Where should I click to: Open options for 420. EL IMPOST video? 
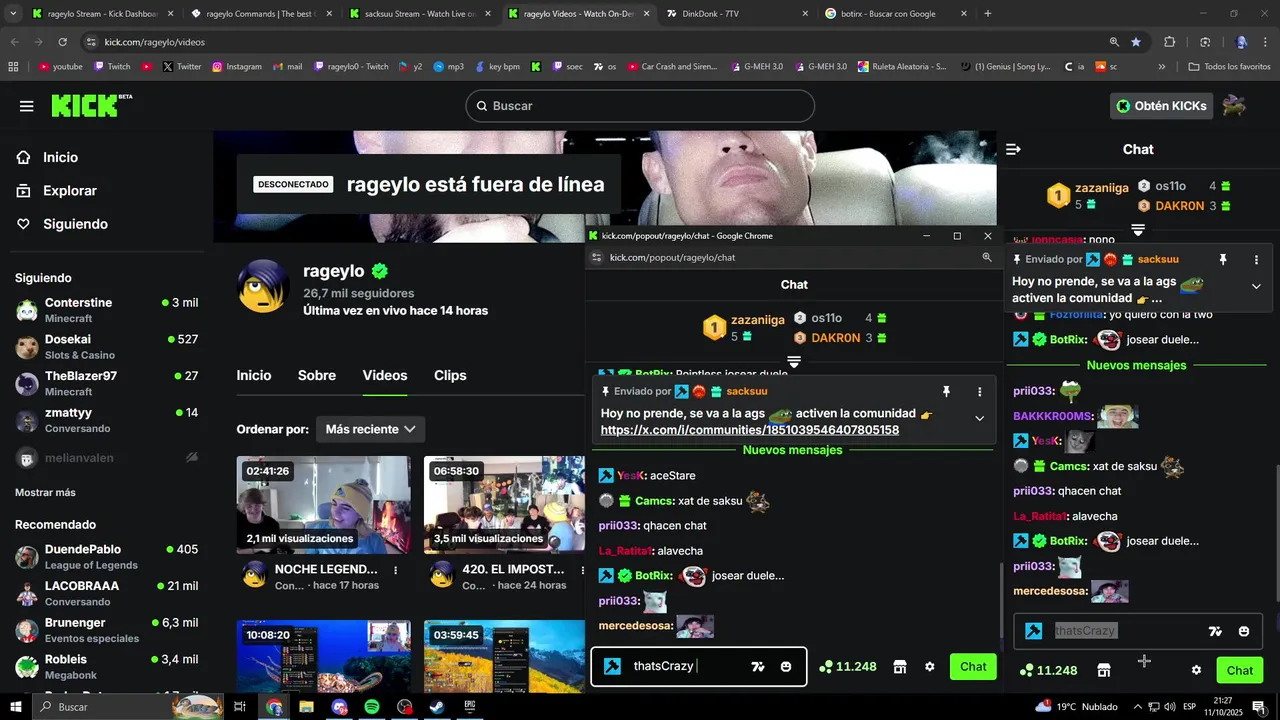click(581, 570)
